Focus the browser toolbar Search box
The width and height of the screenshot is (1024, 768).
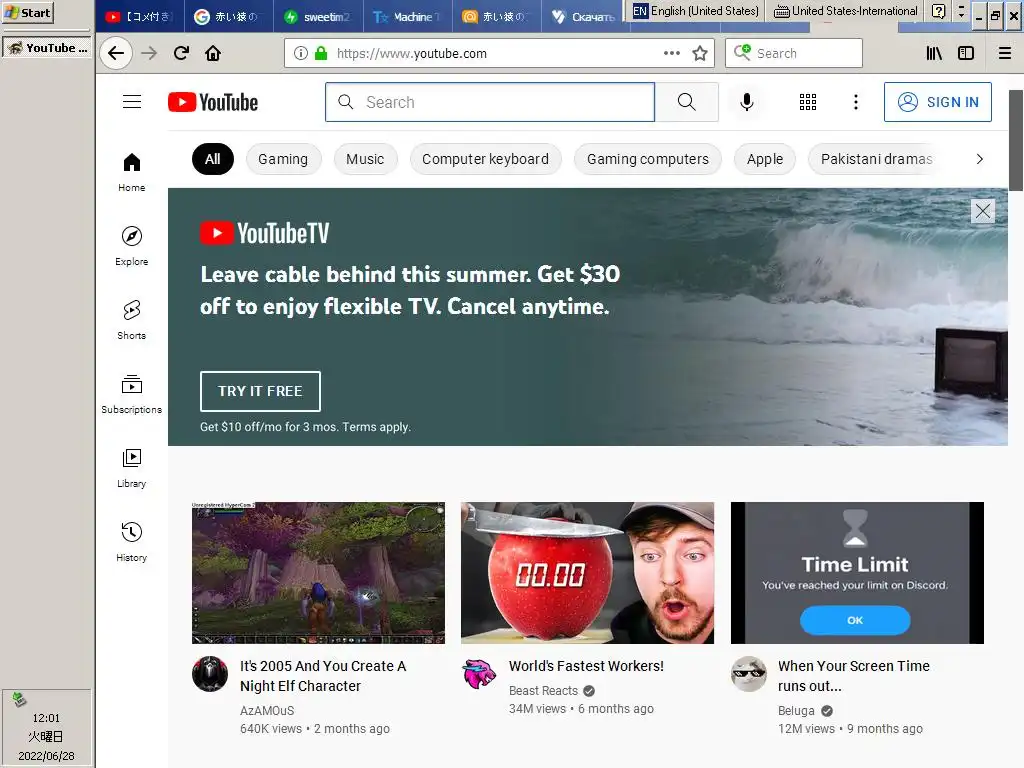pos(793,53)
